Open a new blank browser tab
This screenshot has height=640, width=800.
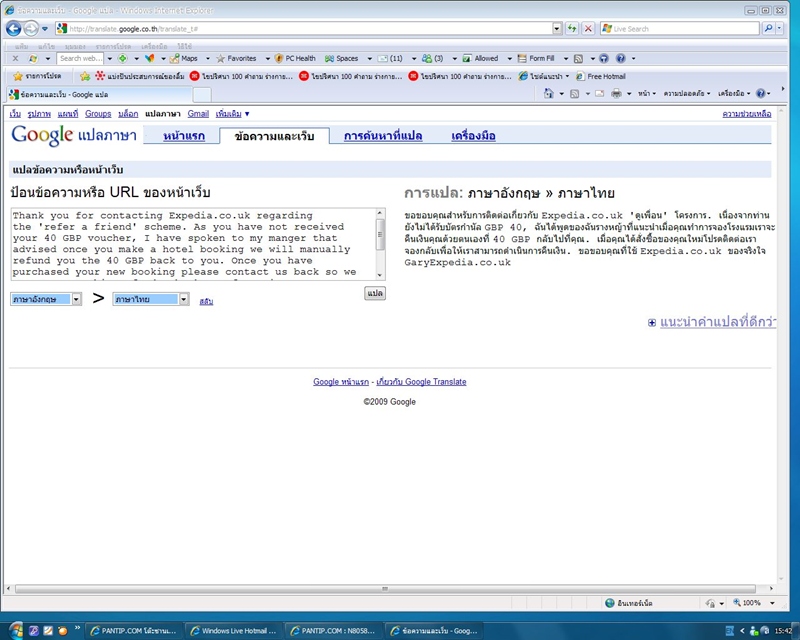202,95
